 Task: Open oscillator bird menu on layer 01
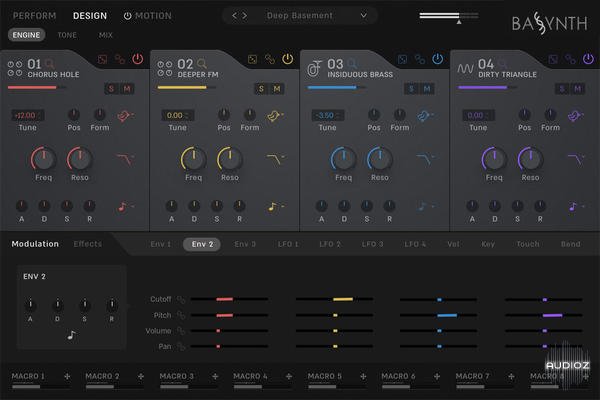click(x=126, y=116)
